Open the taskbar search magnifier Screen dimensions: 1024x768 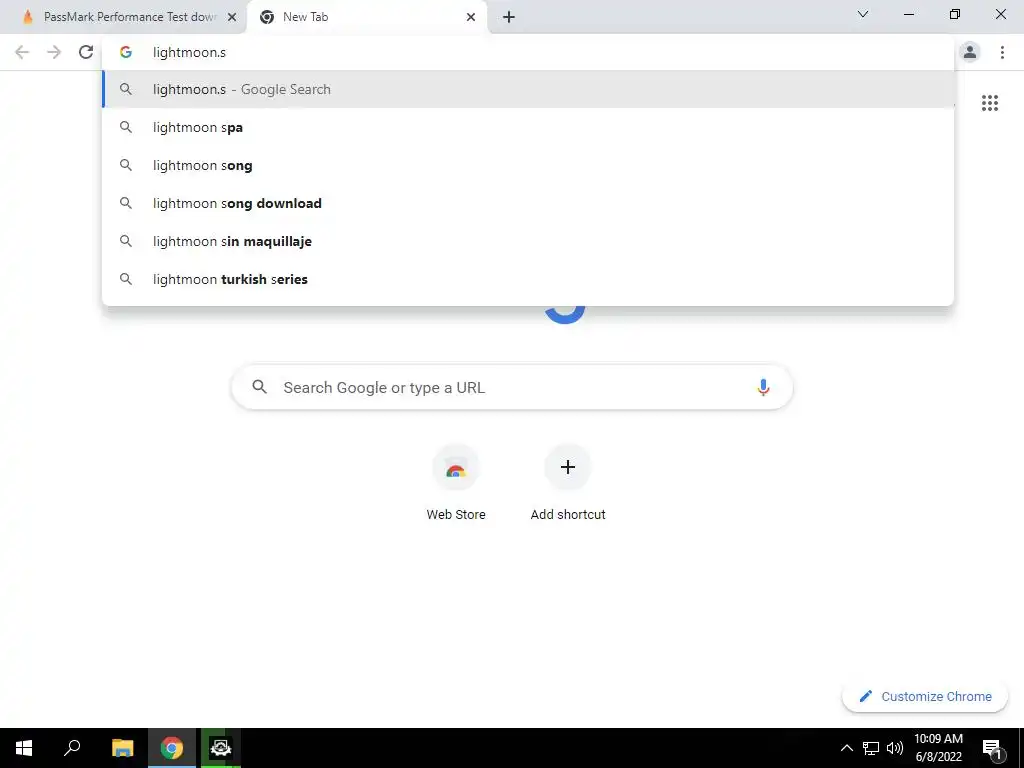pyautogui.click(x=72, y=748)
